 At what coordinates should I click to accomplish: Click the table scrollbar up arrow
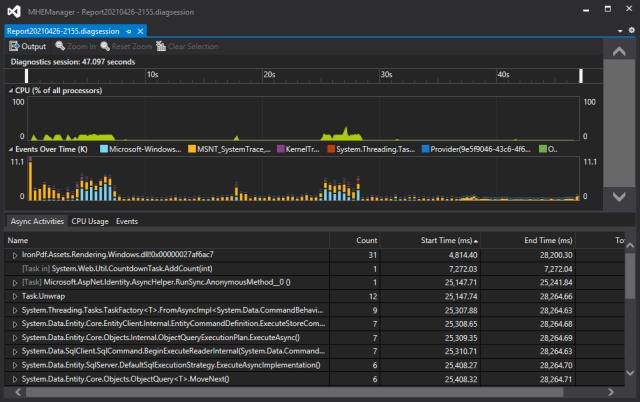click(630, 245)
